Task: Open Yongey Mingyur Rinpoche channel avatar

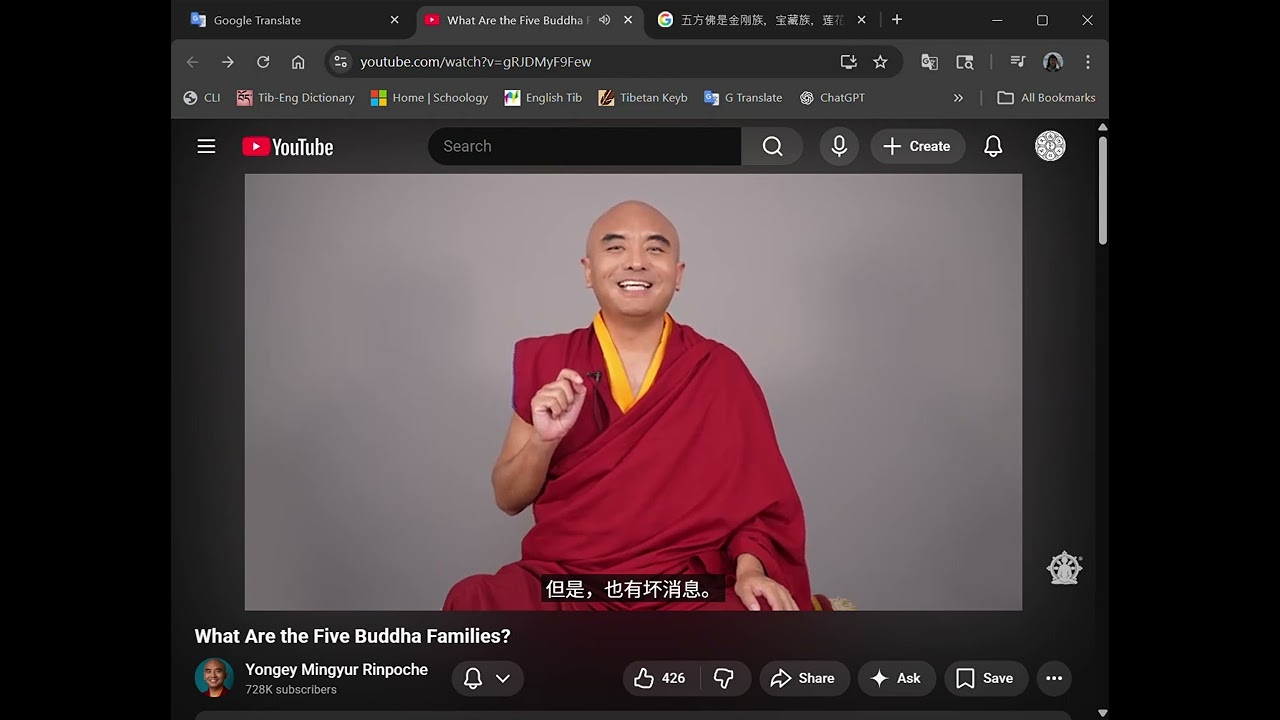Action: [x=214, y=677]
